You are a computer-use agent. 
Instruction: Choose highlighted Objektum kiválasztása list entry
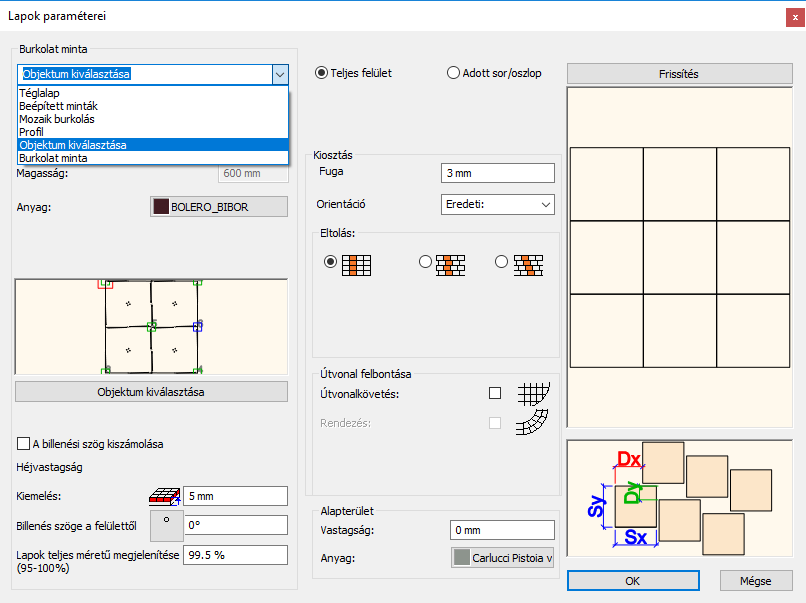click(153, 145)
